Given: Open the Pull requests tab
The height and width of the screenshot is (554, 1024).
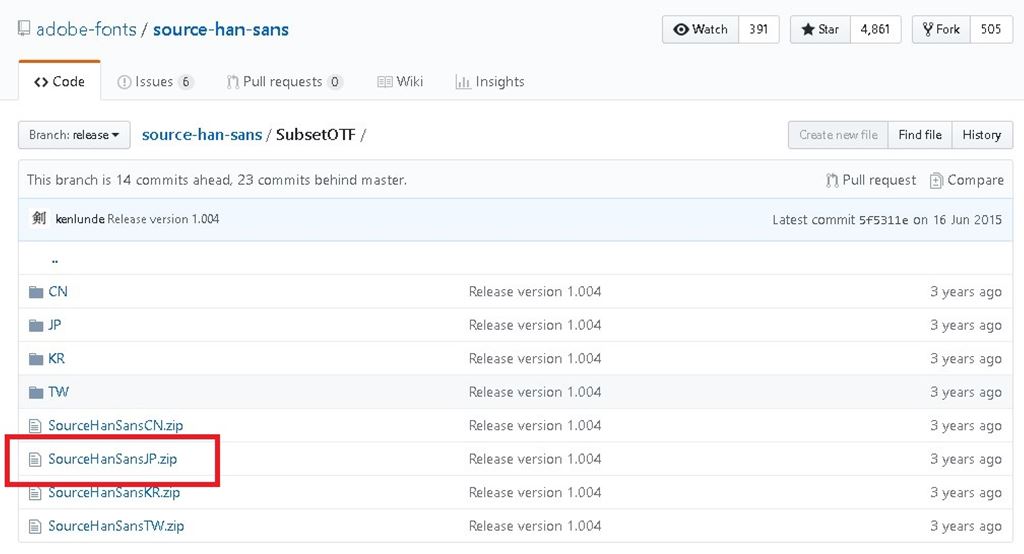Looking at the screenshot, I should pos(284,82).
